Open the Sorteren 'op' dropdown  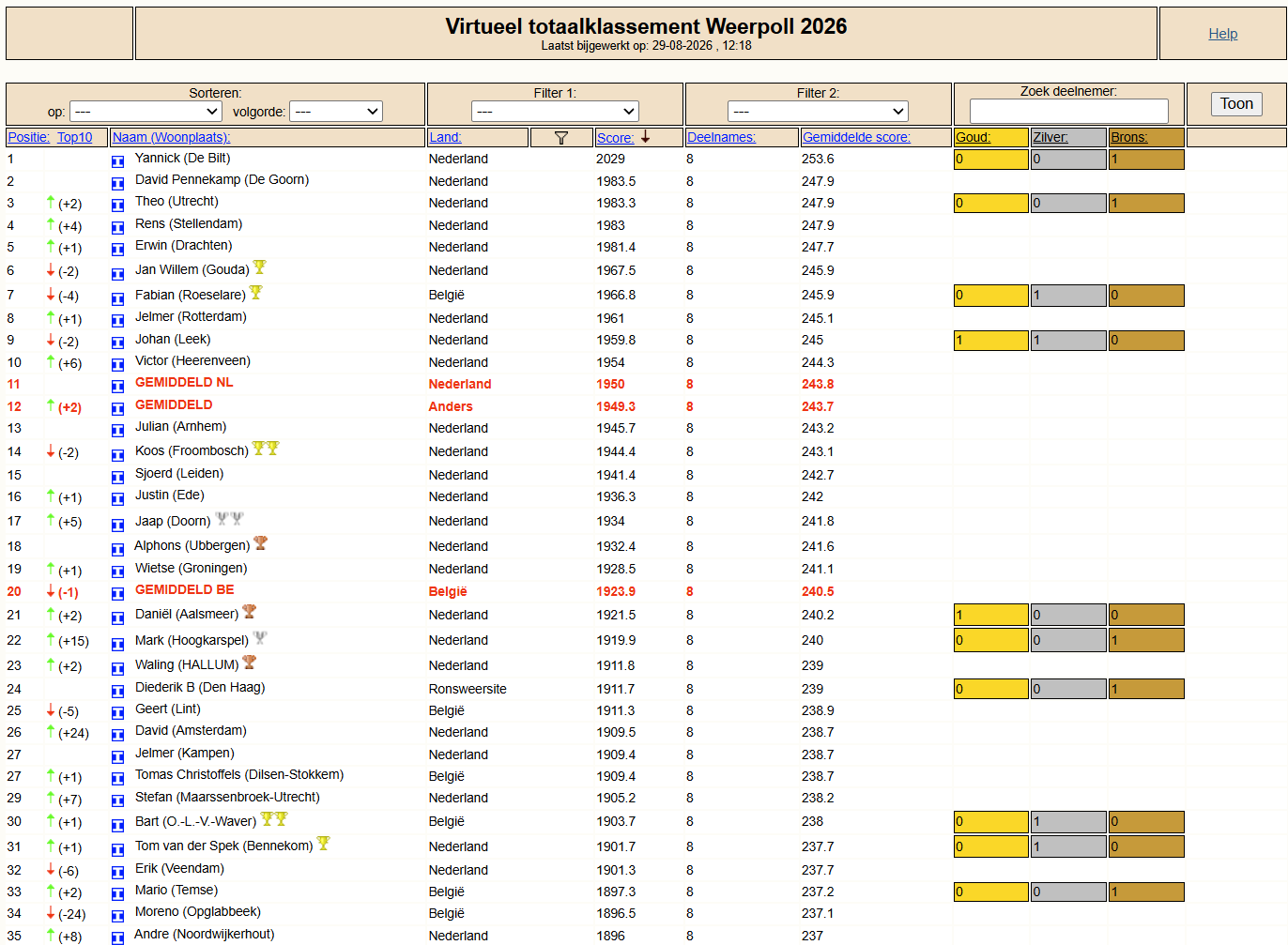point(146,112)
